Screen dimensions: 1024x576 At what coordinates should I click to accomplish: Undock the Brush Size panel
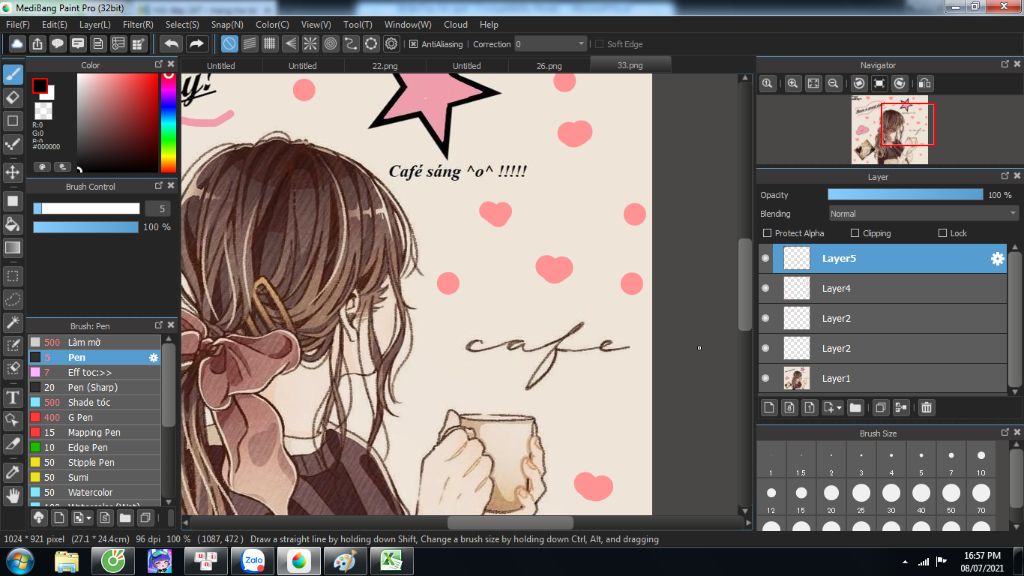click(1004, 432)
